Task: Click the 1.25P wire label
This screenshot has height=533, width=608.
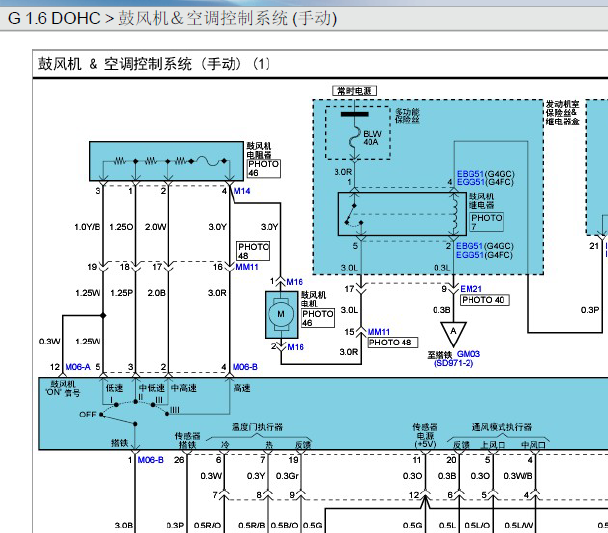Action: (121, 293)
